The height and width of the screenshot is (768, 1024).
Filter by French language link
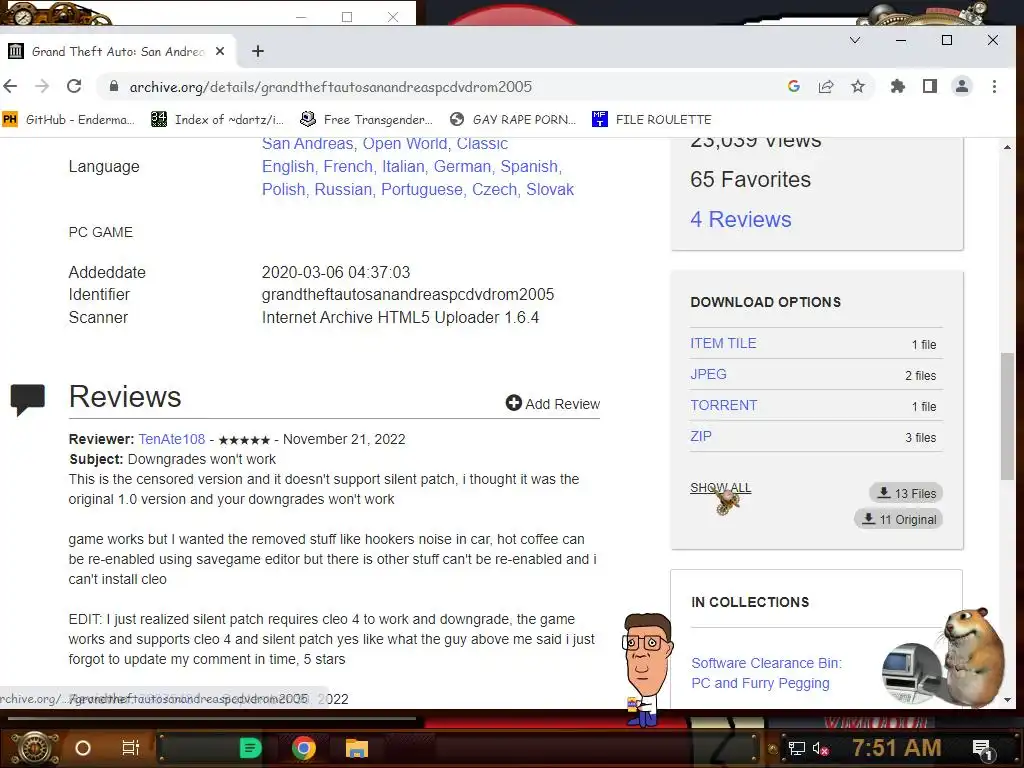pyautogui.click(x=348, y=167)
